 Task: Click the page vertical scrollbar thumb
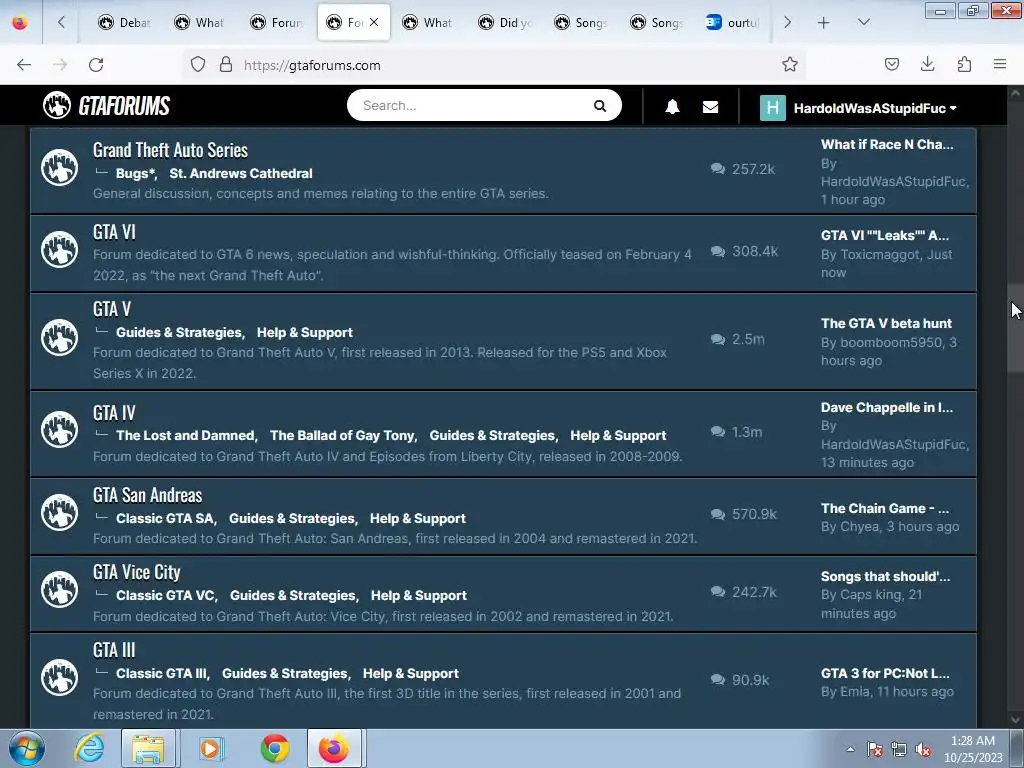click(1016, 328)
